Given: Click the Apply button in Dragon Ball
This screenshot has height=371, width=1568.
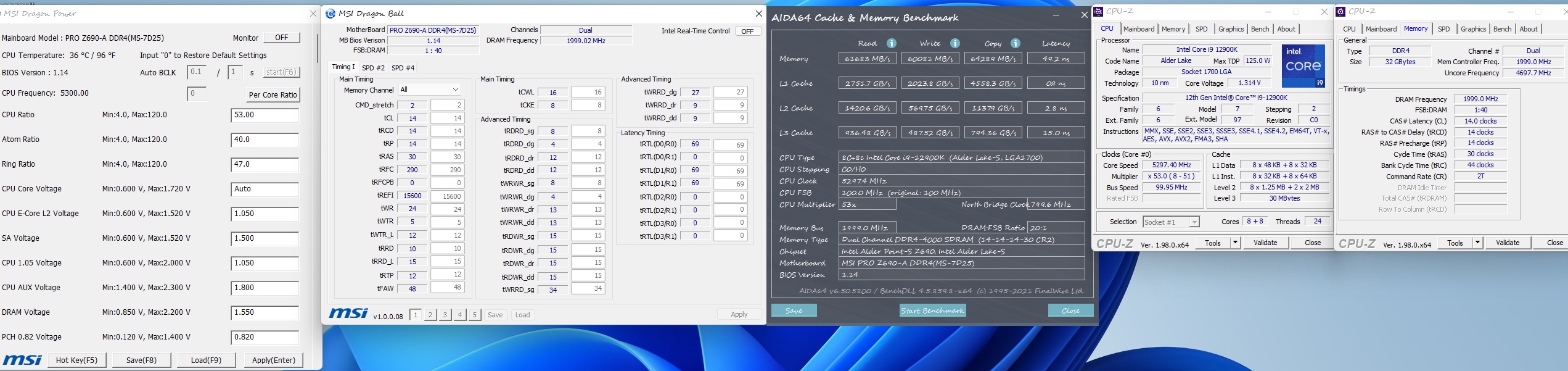Looking at the screenshot, I should point(739,314).
